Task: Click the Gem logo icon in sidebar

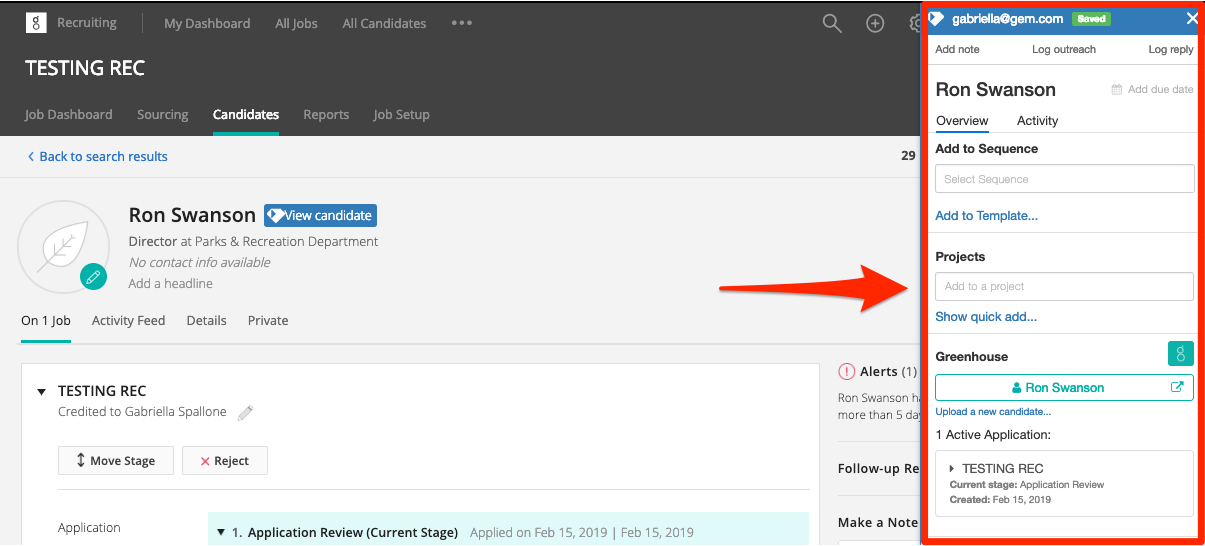Action: (x=936, y=18)
